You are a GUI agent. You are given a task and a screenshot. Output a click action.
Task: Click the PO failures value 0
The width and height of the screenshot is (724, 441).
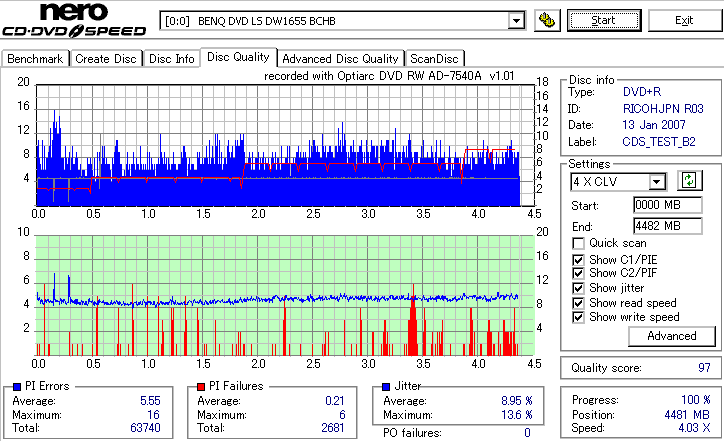tap(527, 433)
